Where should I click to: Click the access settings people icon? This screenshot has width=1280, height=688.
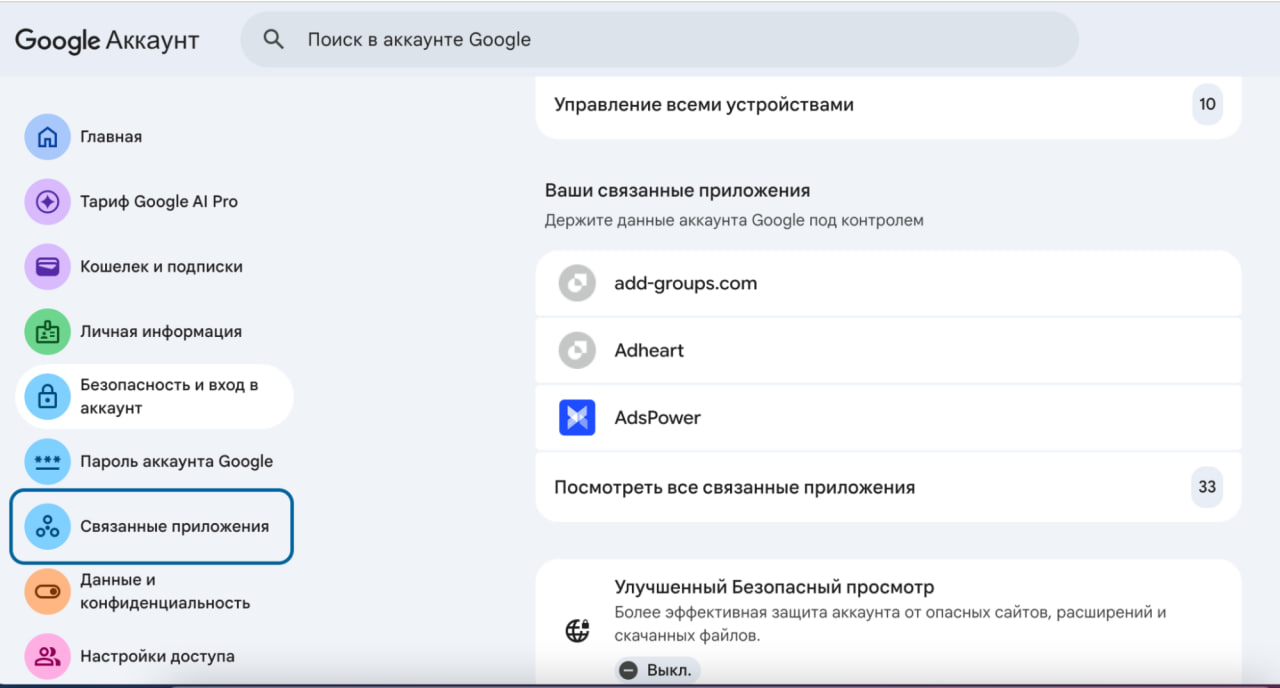point(47,657)
